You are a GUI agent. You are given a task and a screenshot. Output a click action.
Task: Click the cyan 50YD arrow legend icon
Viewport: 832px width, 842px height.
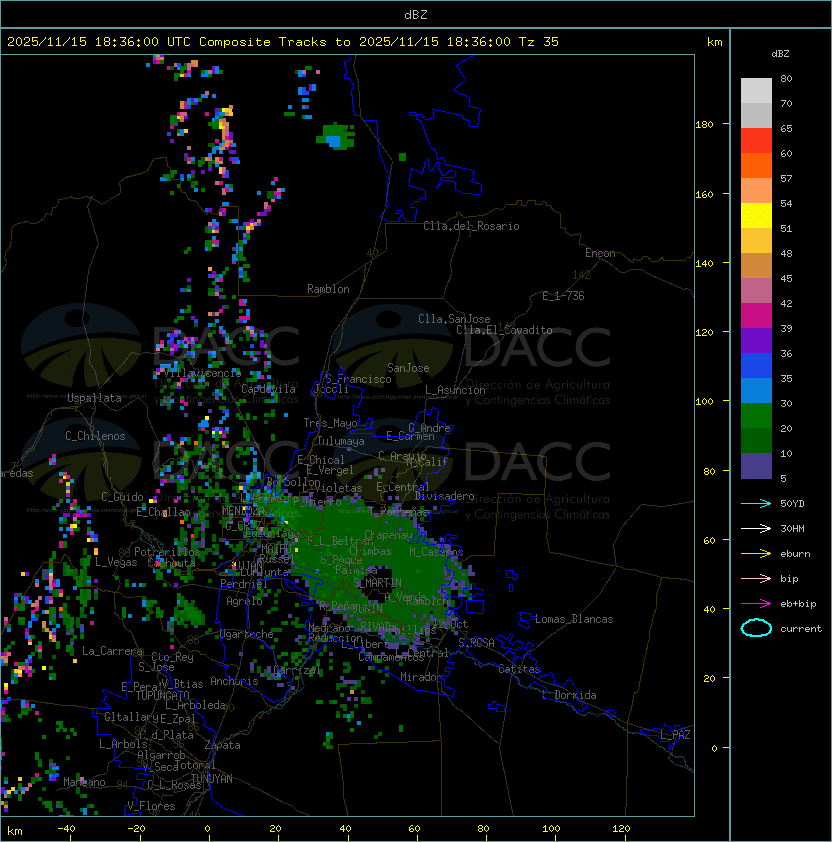(x=756, y=504)
